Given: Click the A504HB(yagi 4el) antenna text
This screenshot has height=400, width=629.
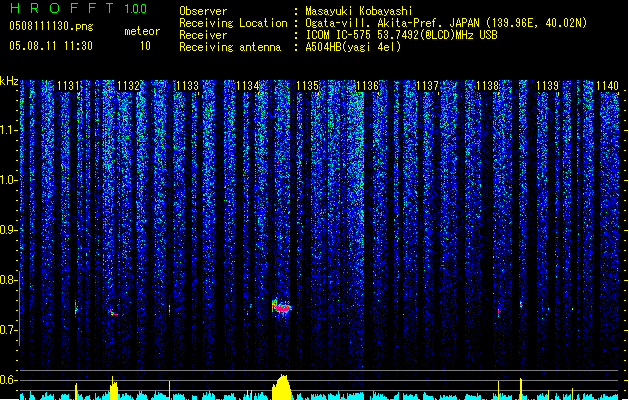Looking at the screenshot, I should click(353, 47).
